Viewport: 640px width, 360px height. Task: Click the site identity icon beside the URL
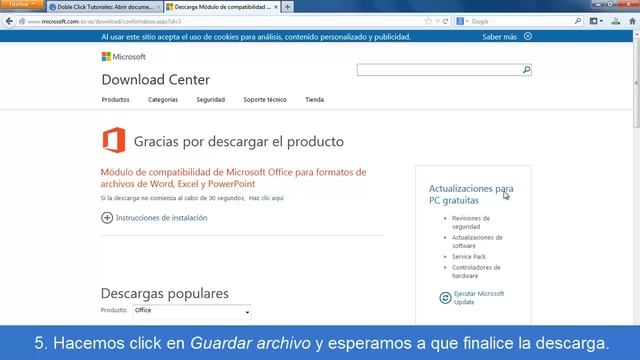(x=22, y=21)
